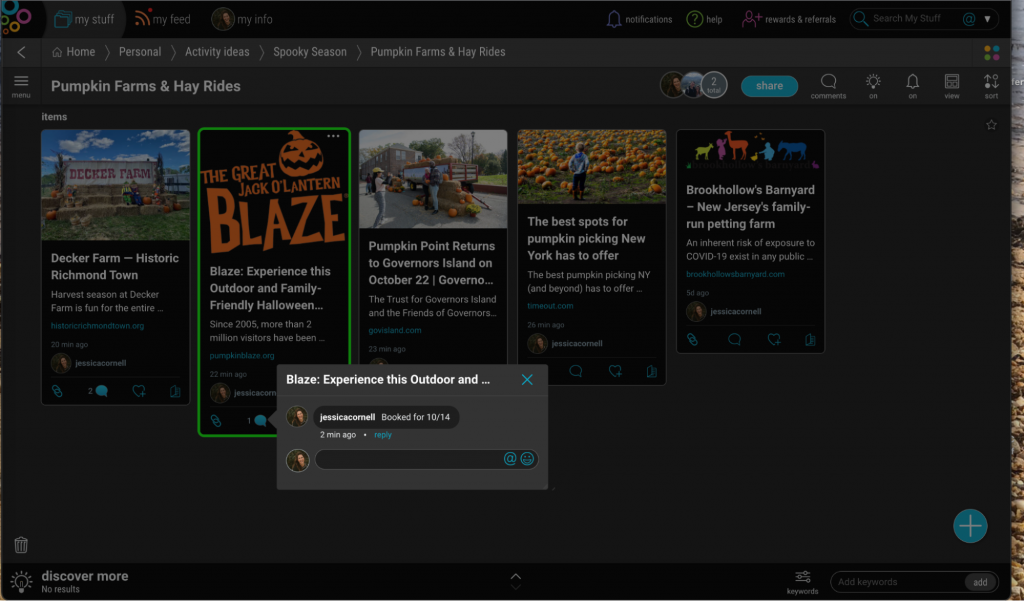Image resolution: width=1024 pixels, height=601 pixels.
Task: Open the search options dropdown arrow
Action: pyautogui.click(x=987, y=19)
